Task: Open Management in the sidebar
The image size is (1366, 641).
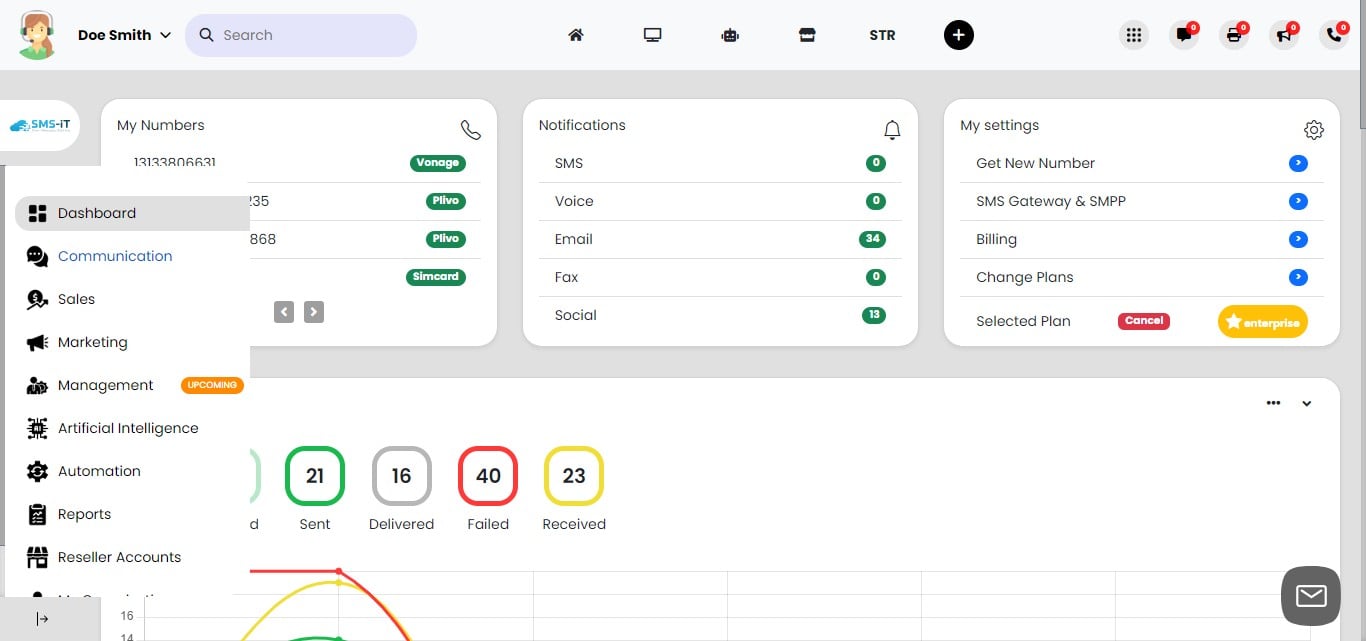Action: click(105, 385)
